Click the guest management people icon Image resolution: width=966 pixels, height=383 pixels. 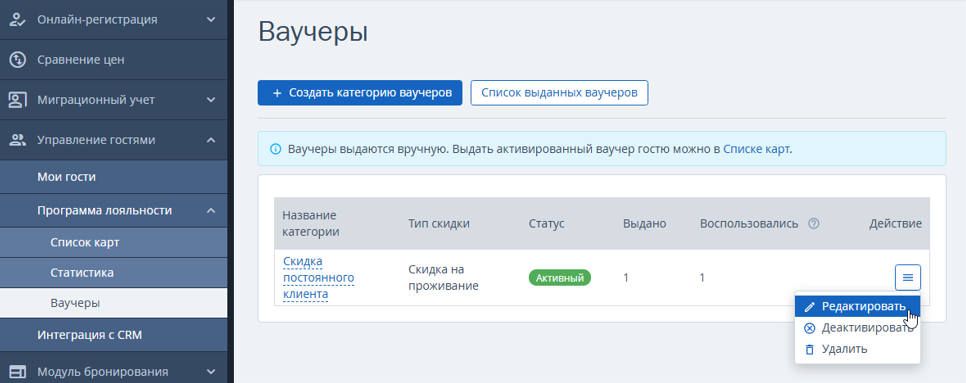point(17,140)
